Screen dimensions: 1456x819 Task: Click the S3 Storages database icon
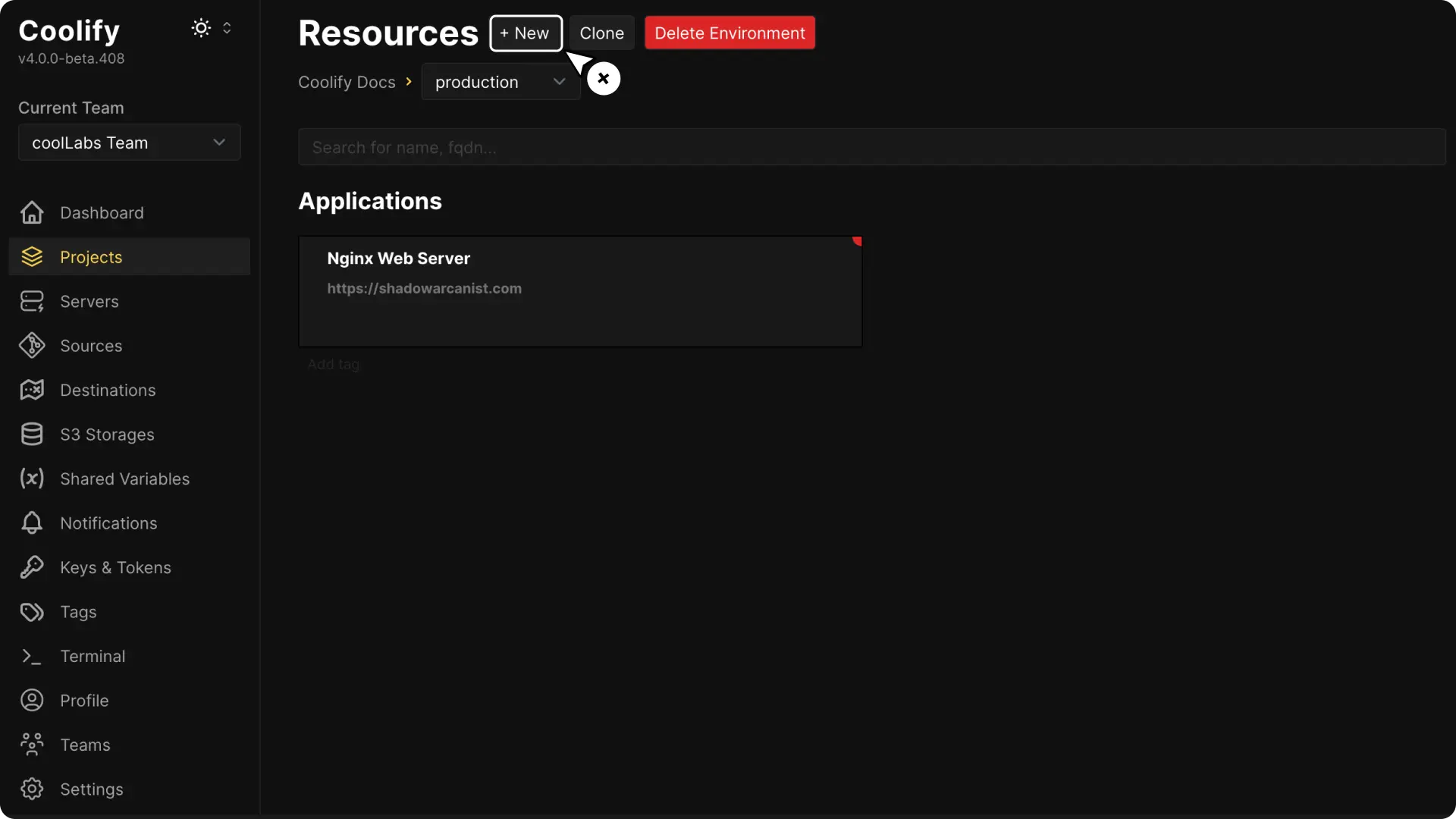[30, 434]
